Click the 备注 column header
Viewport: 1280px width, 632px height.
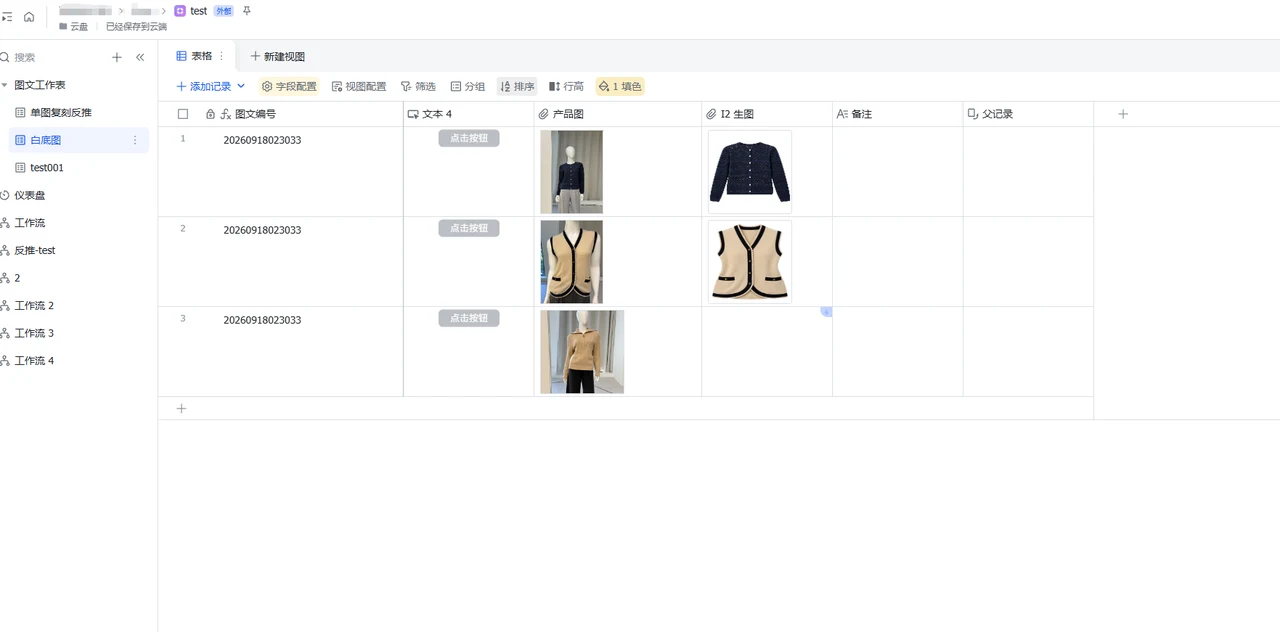point(898,114)
